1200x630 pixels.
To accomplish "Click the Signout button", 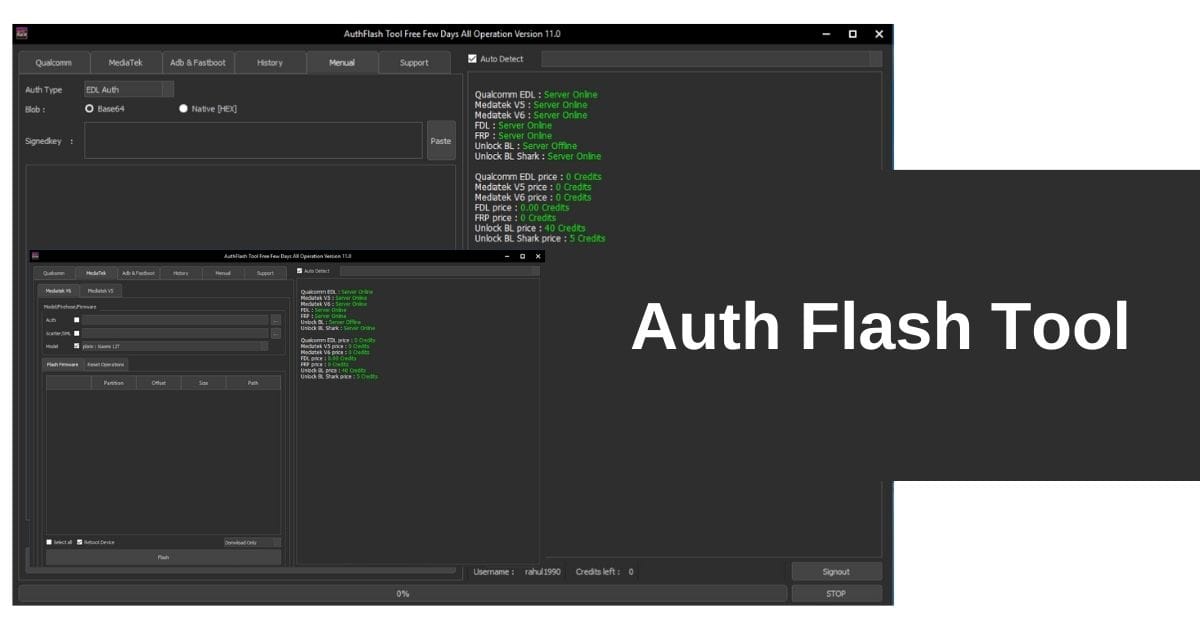I will click(837, 572).
